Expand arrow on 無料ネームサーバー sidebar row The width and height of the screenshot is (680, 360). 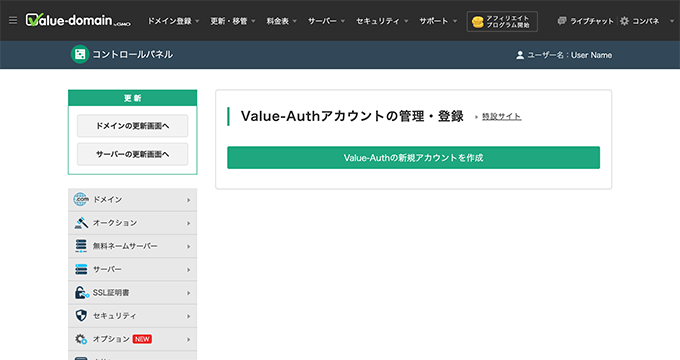[189, 246]
